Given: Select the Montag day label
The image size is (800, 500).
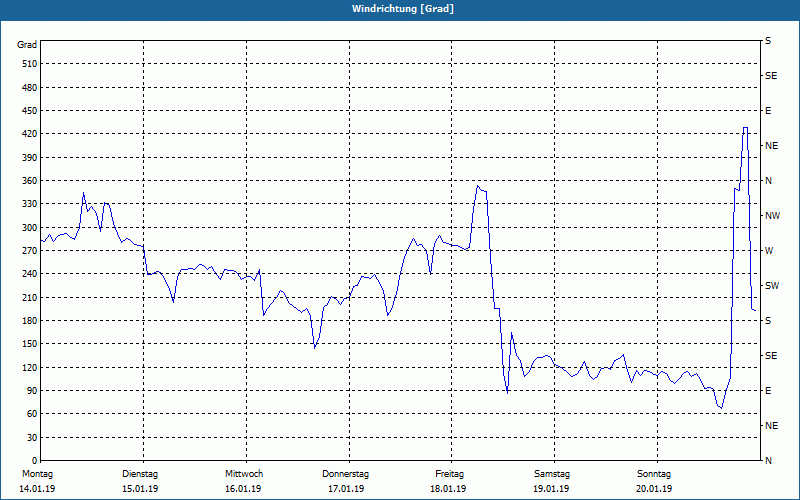Looking at the screenshot, I should tap(37, 474).
